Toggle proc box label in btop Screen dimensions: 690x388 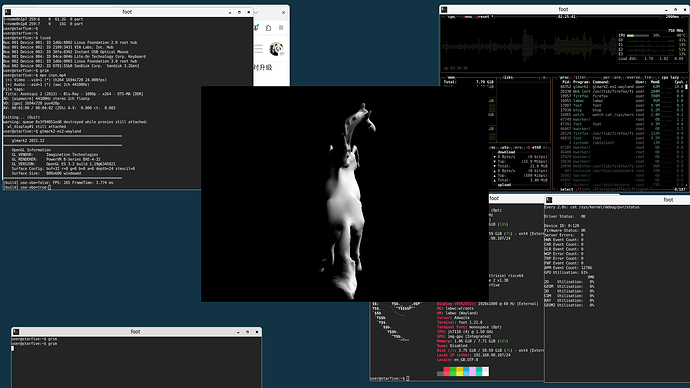coord(565,77)
